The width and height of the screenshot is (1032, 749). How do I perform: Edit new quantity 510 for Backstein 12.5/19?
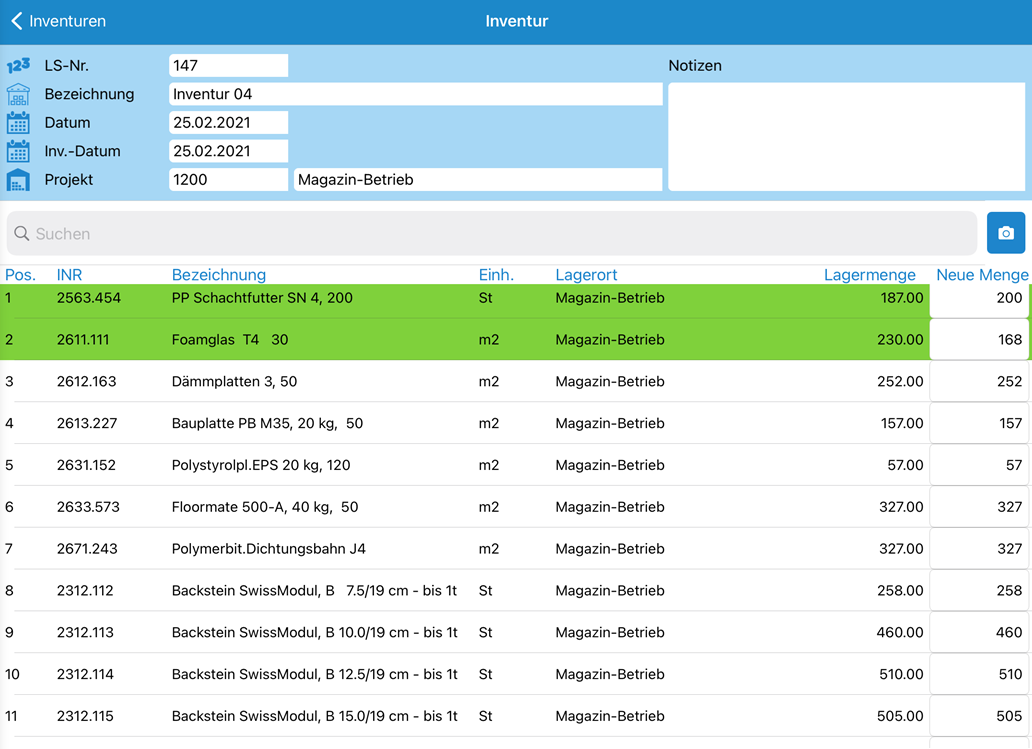pyautogui.click(x=979, y=674)
